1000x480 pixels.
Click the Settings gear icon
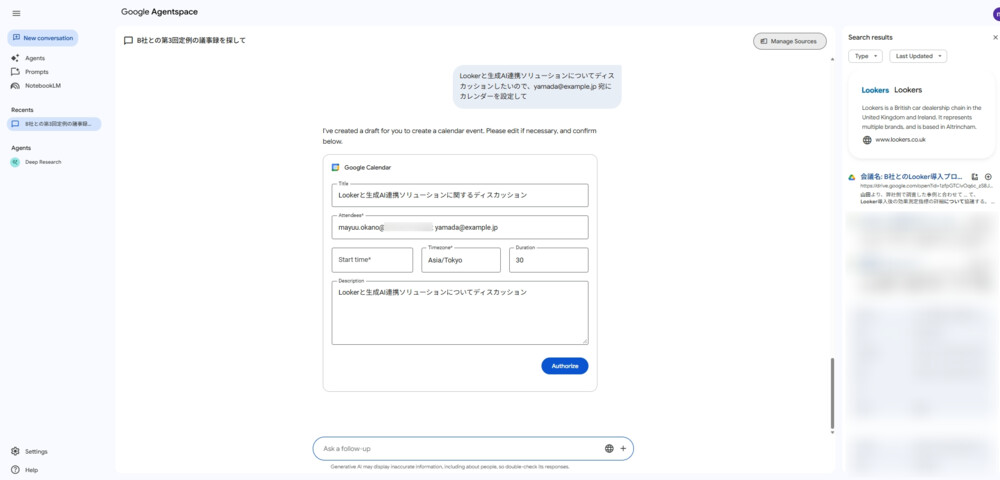15,451
